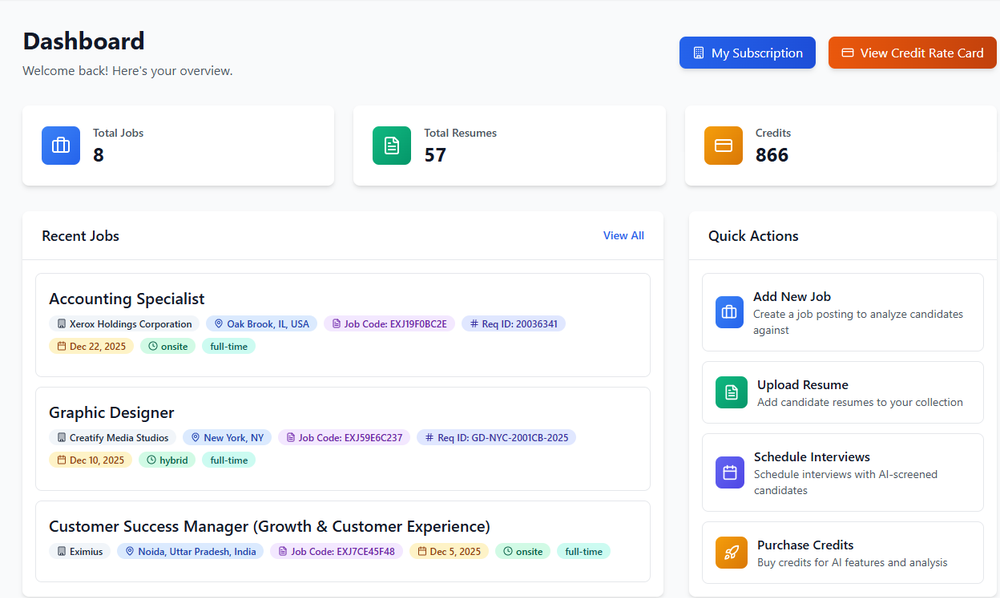The image size is (1000, 598).
Task: Click the Dec 10, 2025 date tag
Action: coord(91,460)
